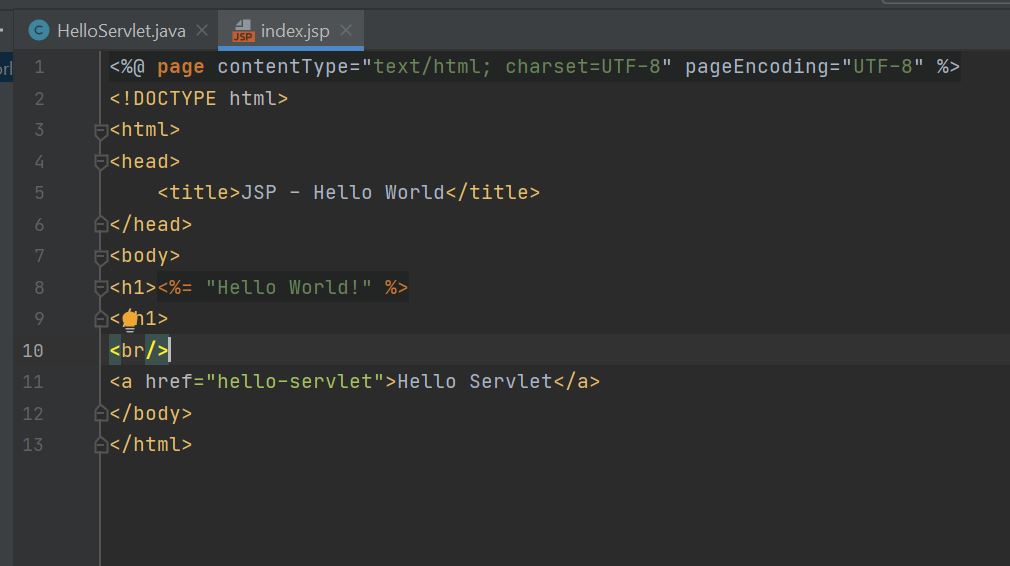Click line number 11 in the gutter
Viewport: 1010px width, 566px height.
pyautogui.click(x=33, y=382)
